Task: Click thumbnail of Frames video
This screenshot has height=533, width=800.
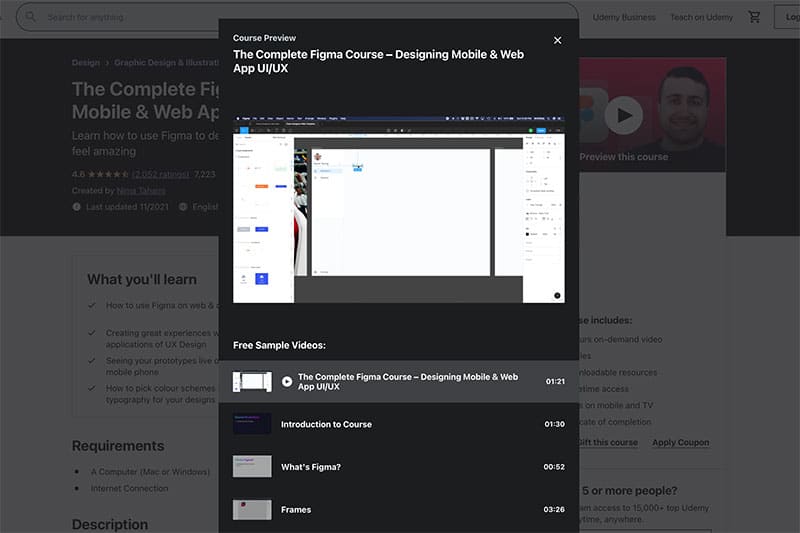Action: point(252,510)
